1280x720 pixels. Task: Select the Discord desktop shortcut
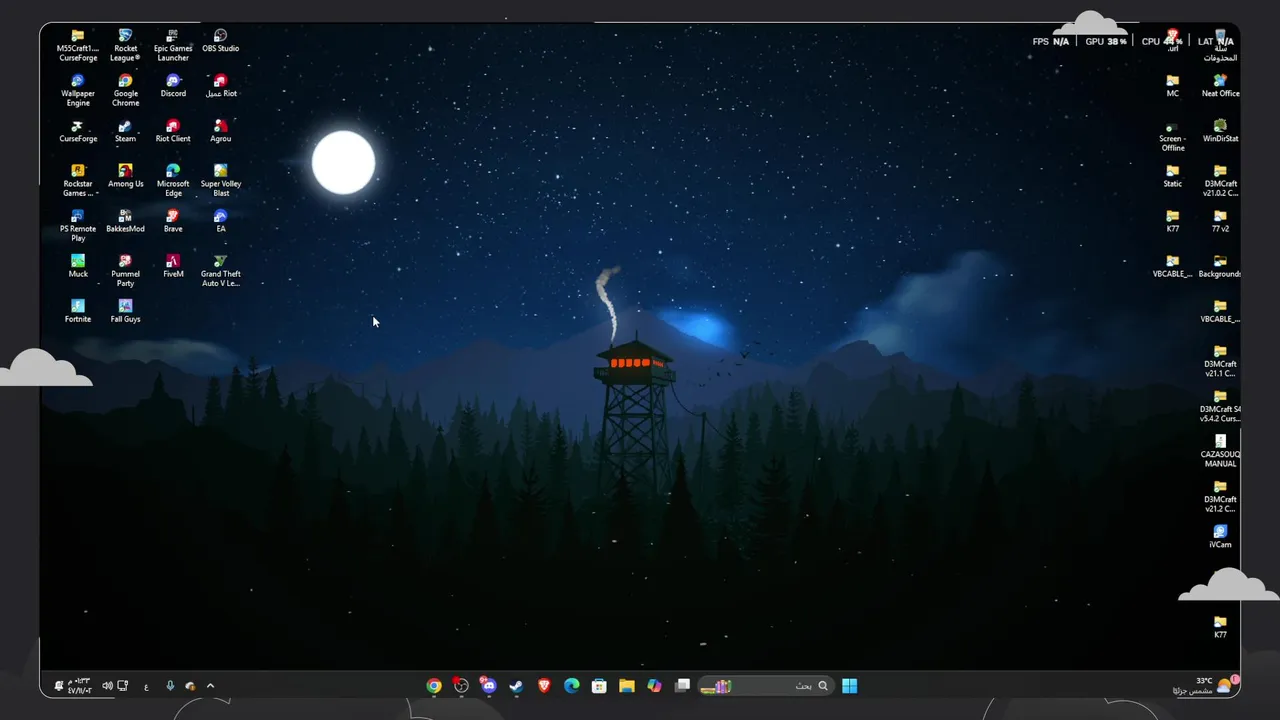173,86
